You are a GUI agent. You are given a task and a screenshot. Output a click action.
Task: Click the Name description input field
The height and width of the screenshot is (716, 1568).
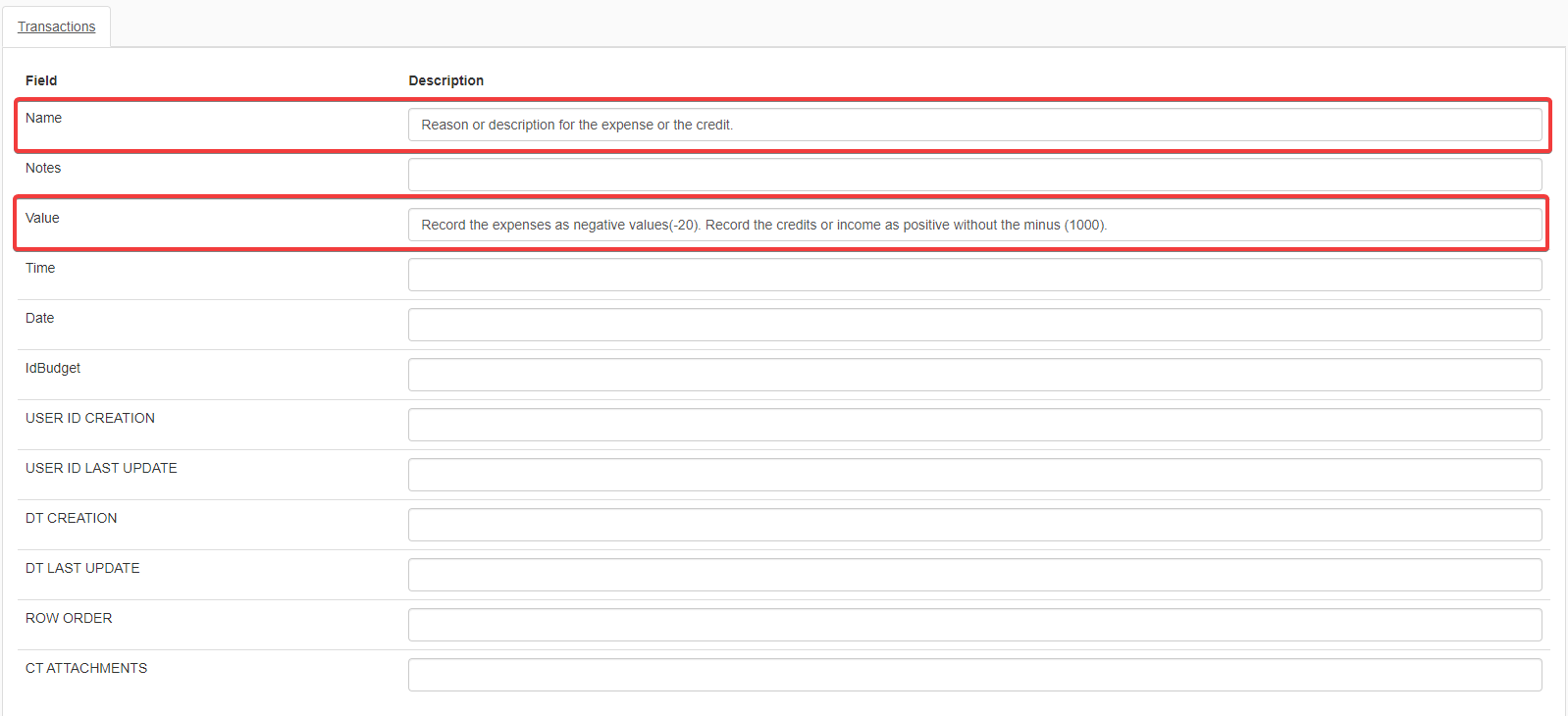coord(973,125)
